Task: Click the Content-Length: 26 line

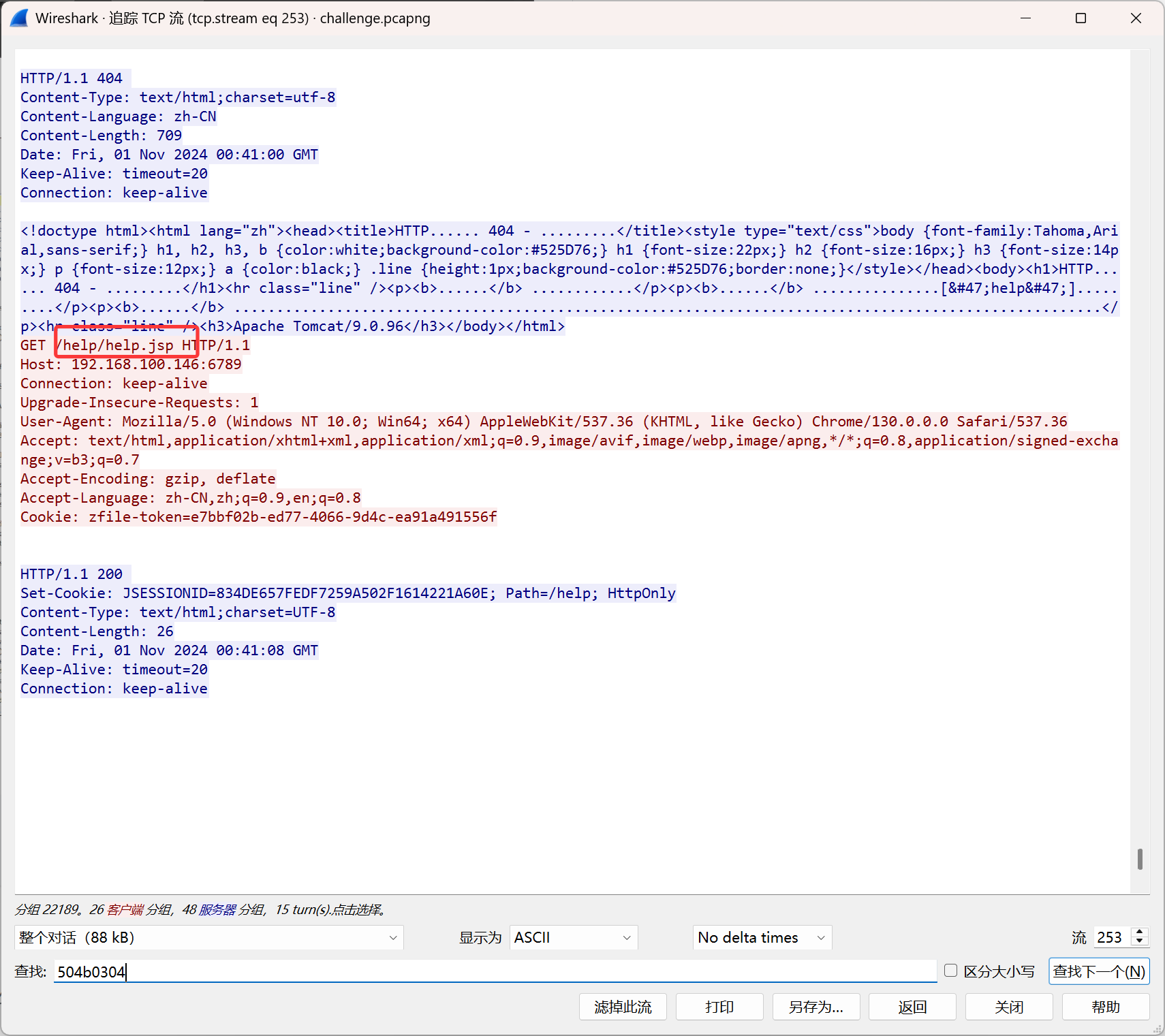Action: click(97, 631)
